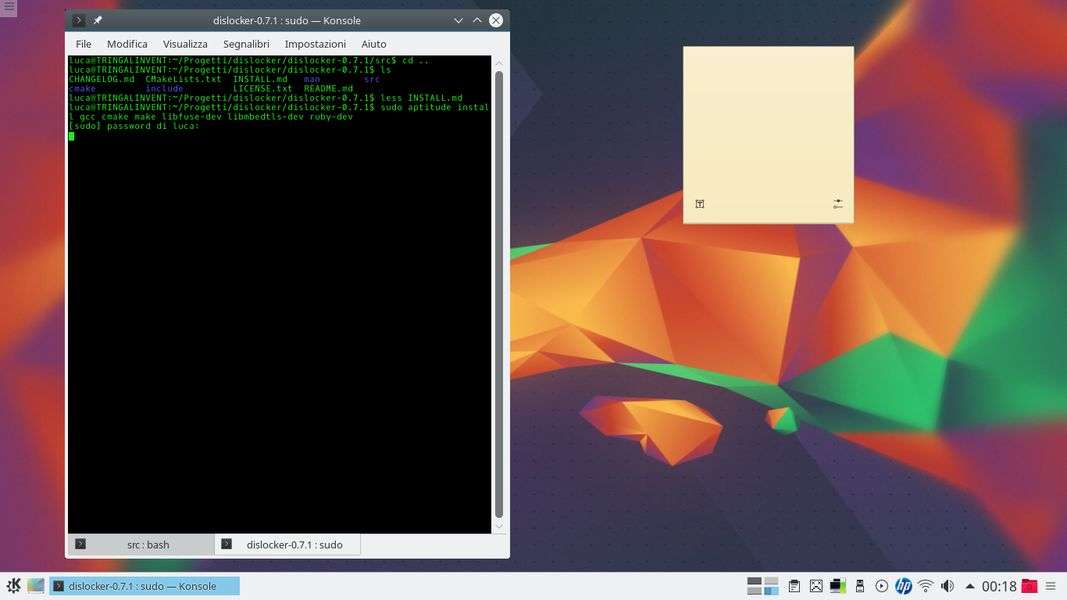This screenshot has height=600, width=1067.
Task: Open the Impostazioni menu
Action: (x=315, y=44)
